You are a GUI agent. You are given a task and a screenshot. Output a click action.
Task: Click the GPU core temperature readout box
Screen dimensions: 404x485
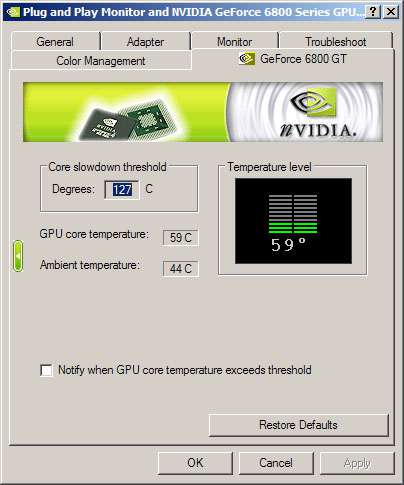(x=181, y=238)
